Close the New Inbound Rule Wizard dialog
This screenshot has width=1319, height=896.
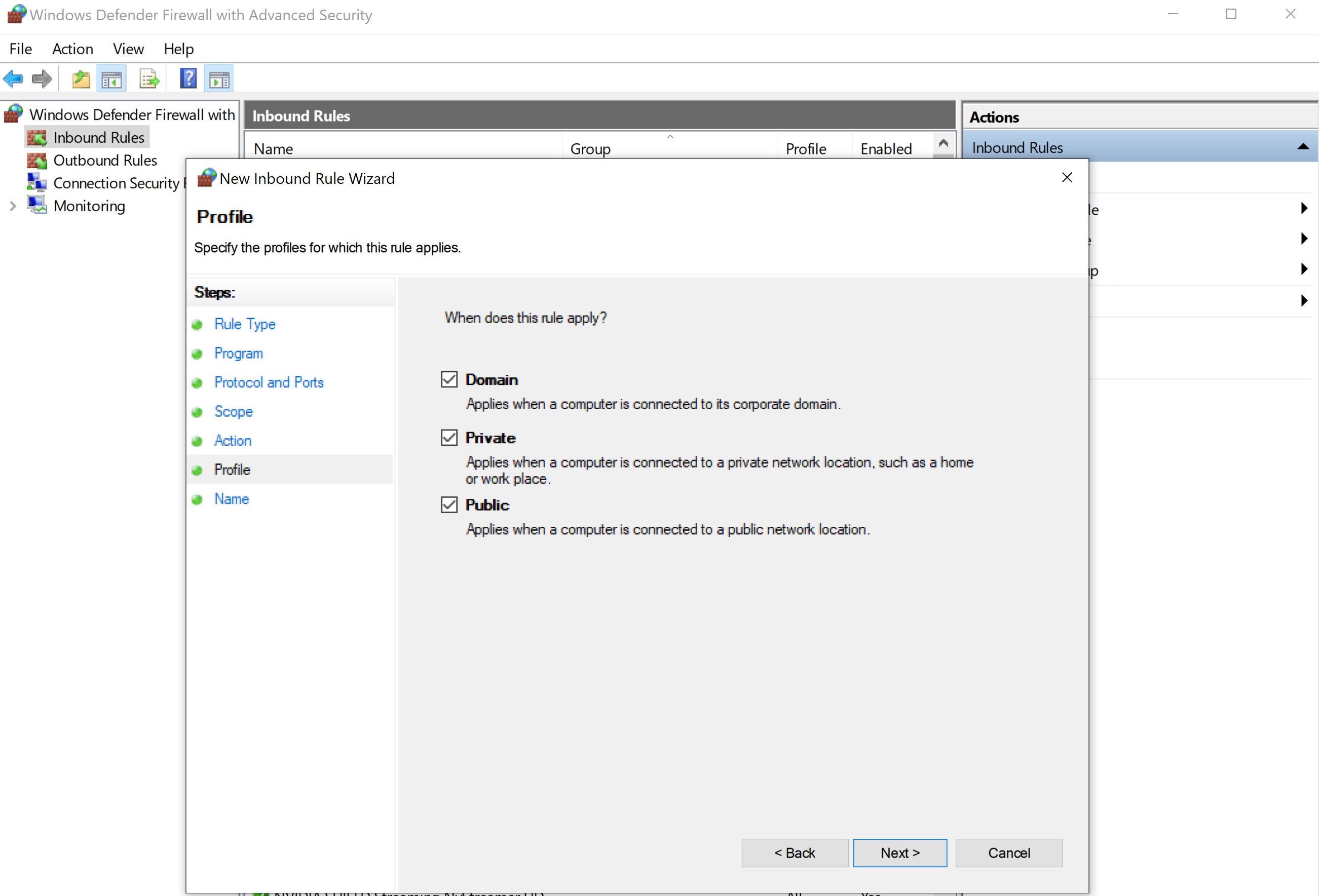(x=1067, y=178)
